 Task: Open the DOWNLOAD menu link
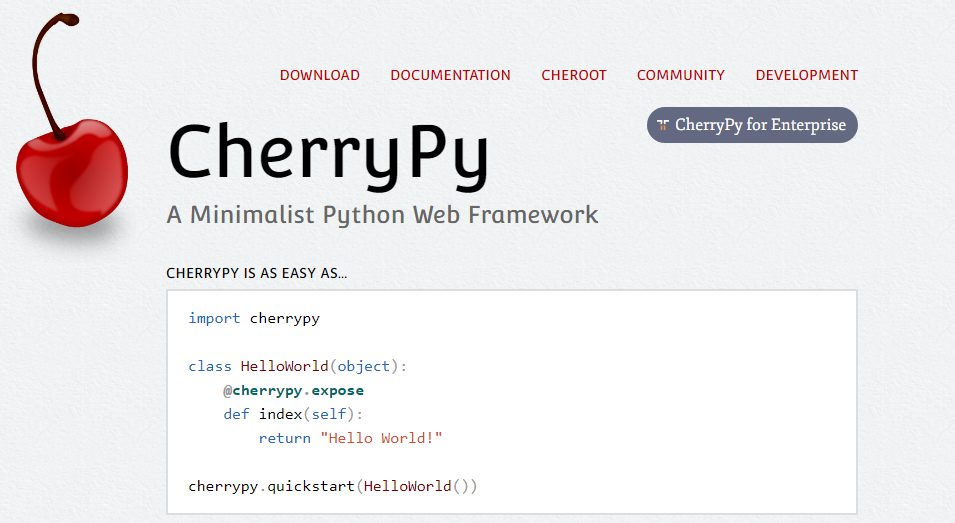[x=320, y=75]
